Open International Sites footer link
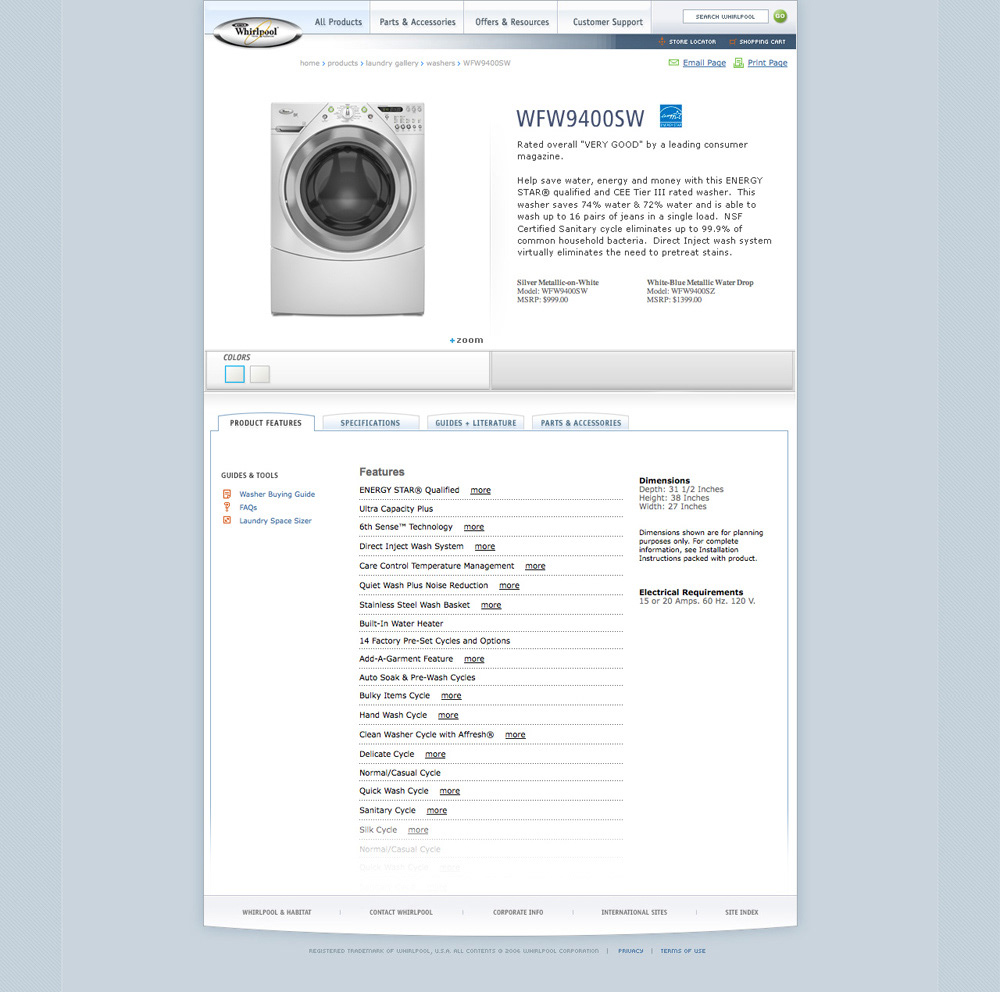 634,912
